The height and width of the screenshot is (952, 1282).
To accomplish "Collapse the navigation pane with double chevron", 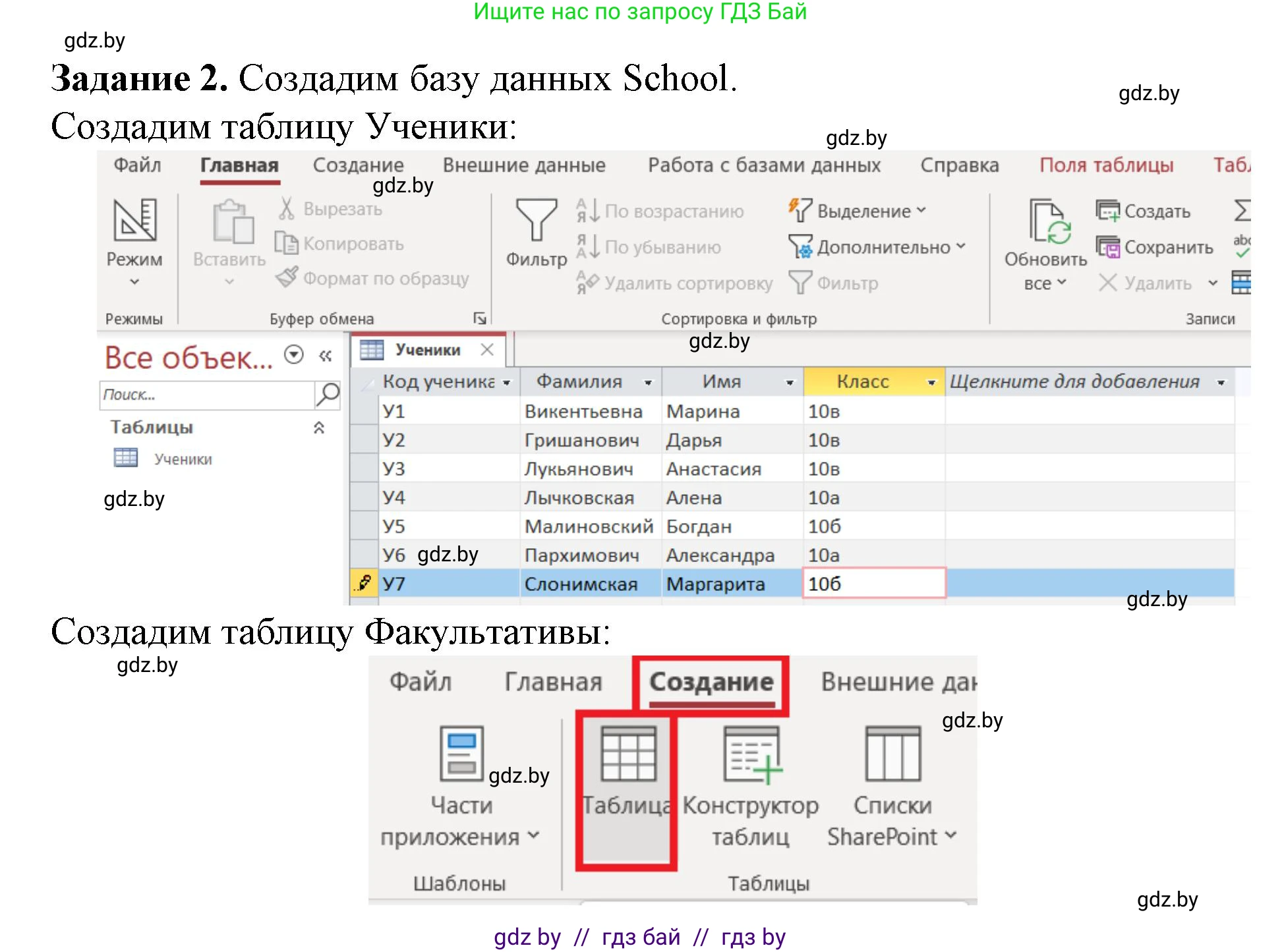I will pos(325,356).
